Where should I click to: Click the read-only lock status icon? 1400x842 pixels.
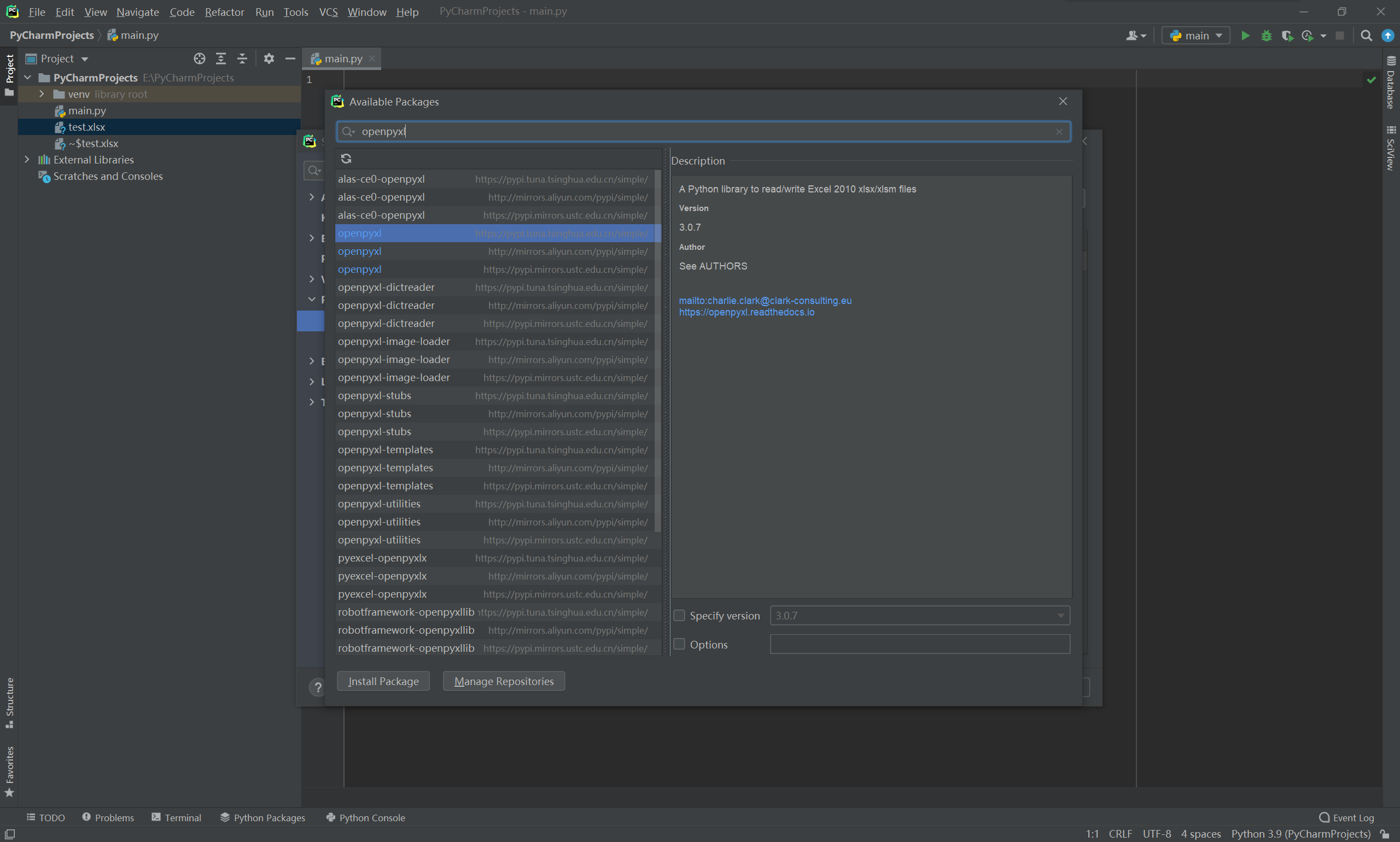click(x=1385, y=834)
